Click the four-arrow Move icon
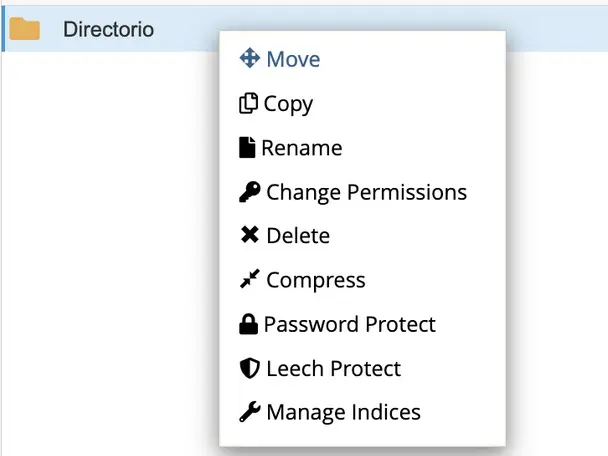The image size is (608, 456). [249, 59]
